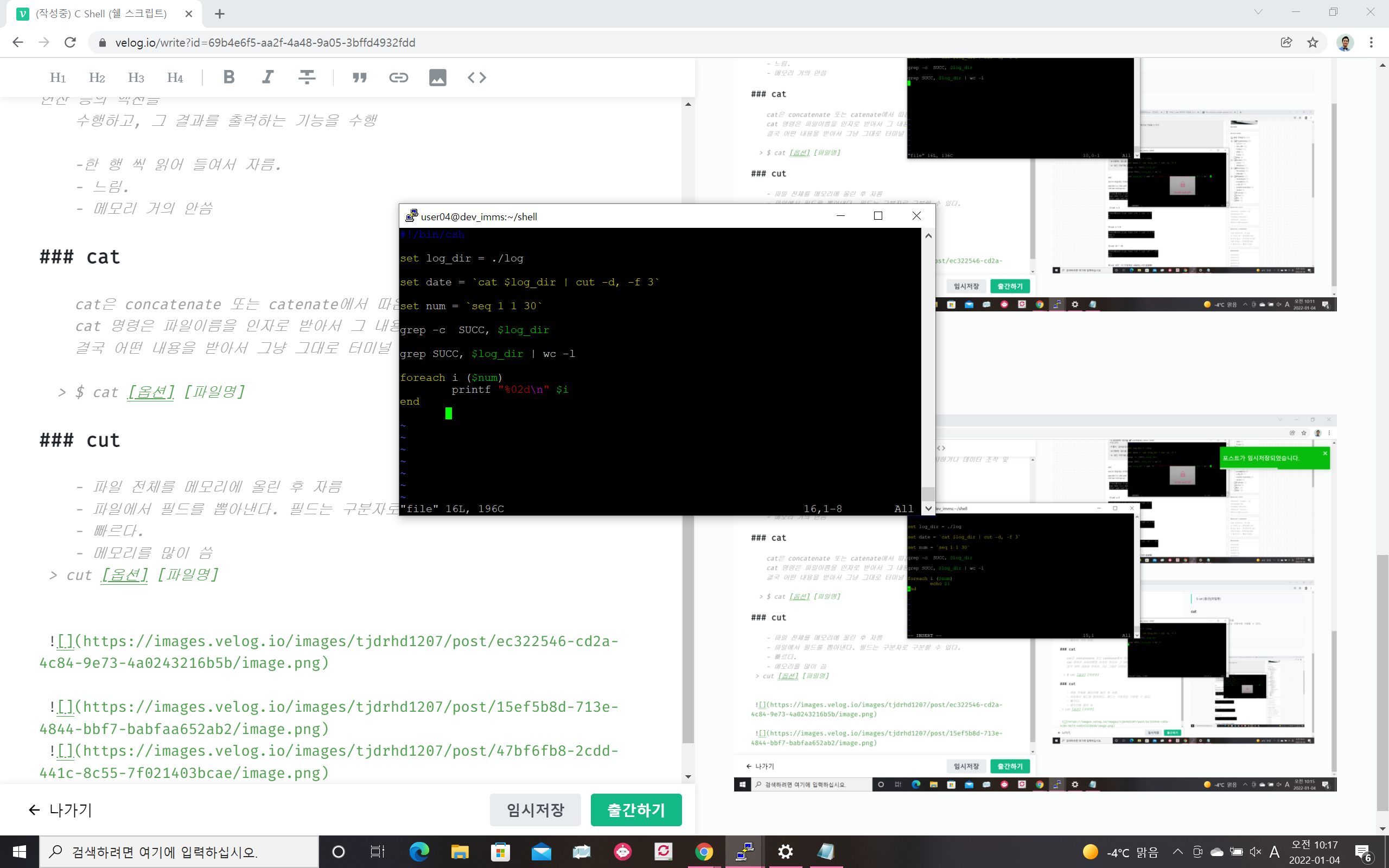Open Task View on taskbar
The width and height of the screenshot is (1389, 868).
[377, 852]
